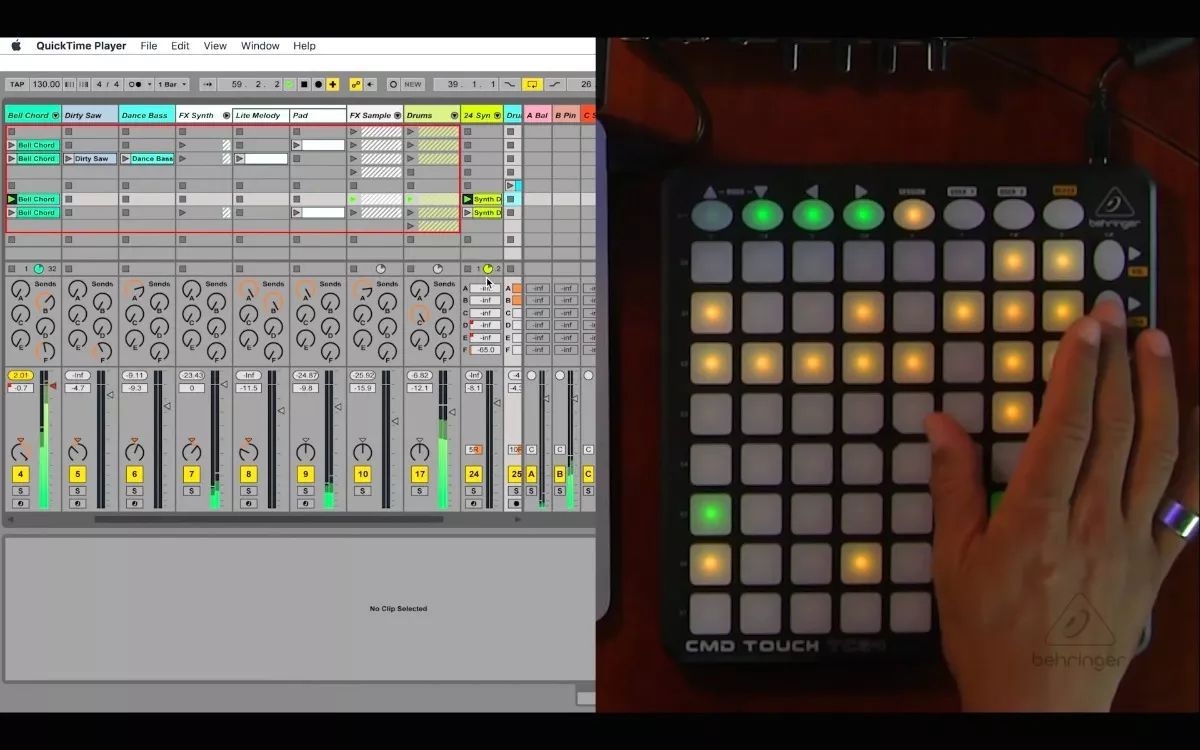
Task: Toggle the Arrangement Loop switch icon
Action: tap(532, 84)
